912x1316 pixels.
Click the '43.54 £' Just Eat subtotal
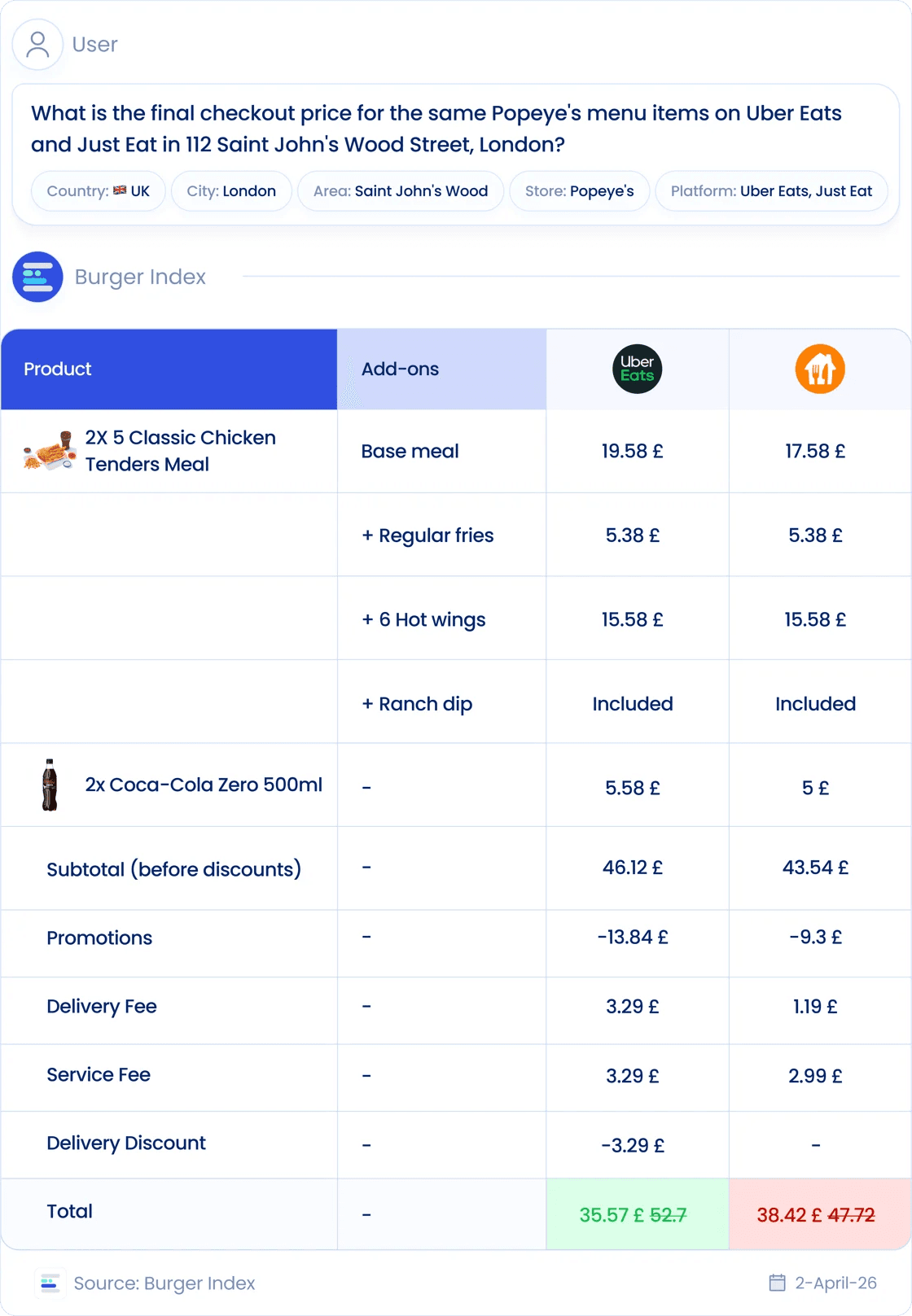(x=815, y=868)
